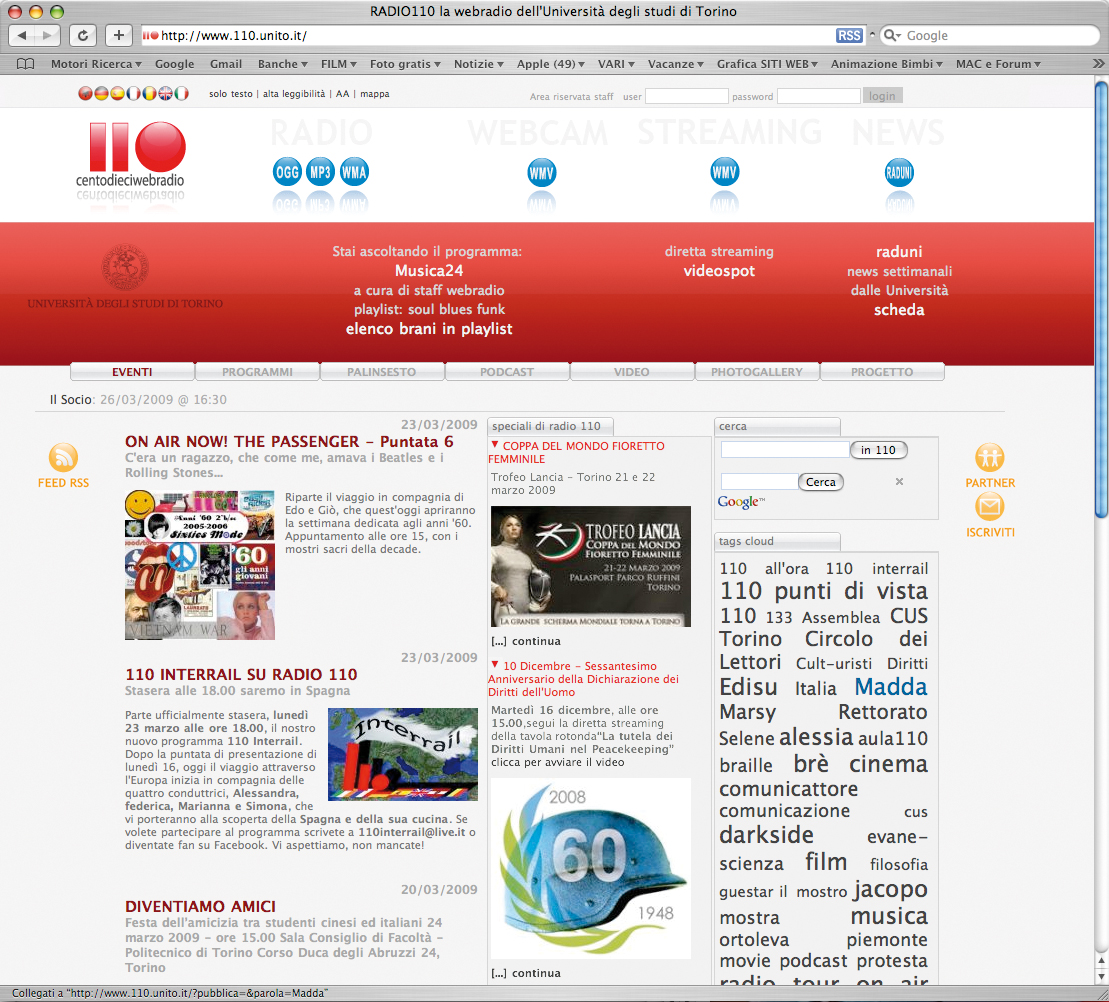Clear Google search with the x icon
The image size is (1109, 1002).
900,482
